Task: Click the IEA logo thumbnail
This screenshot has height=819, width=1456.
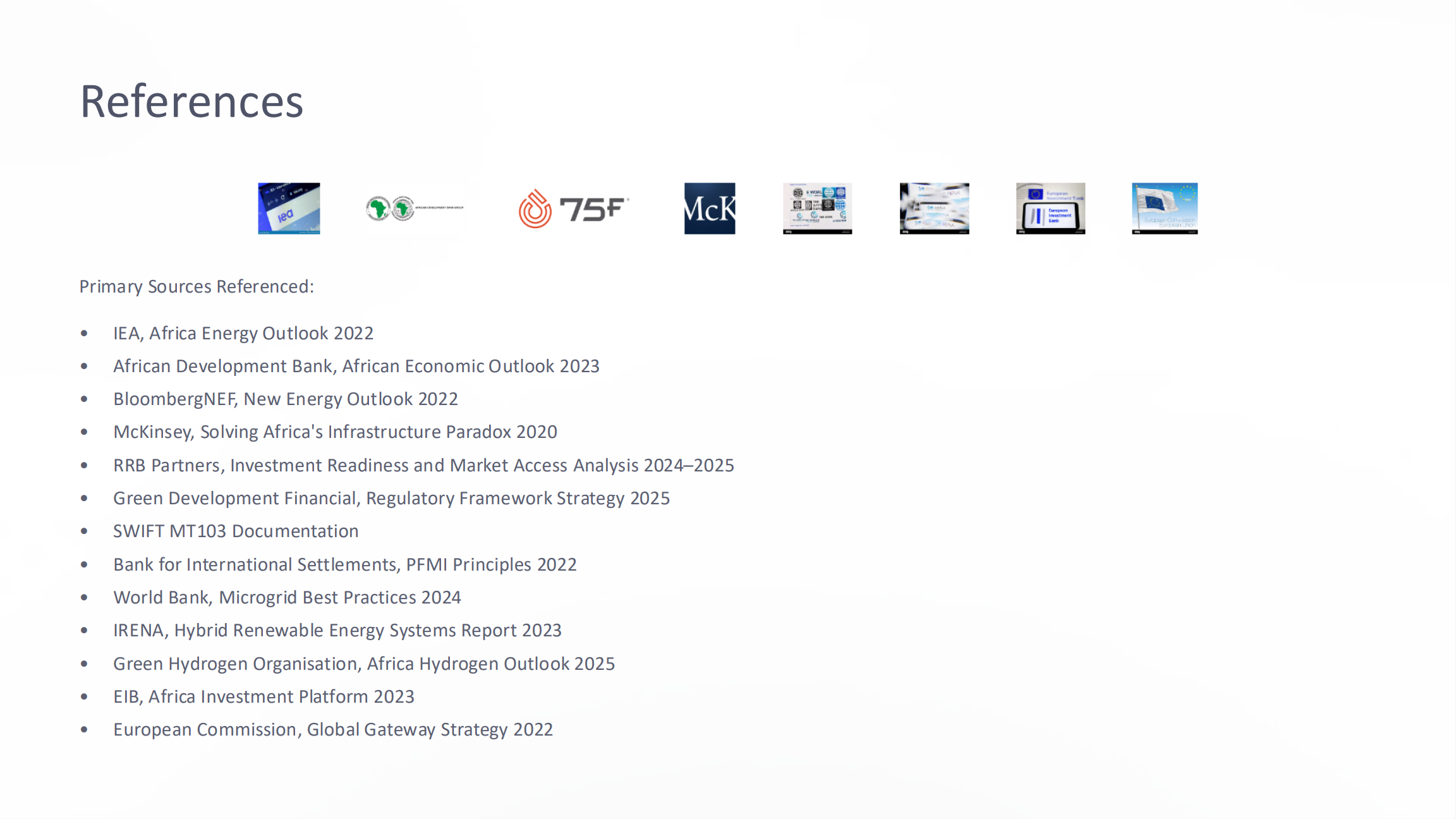Action: point(289,209)
